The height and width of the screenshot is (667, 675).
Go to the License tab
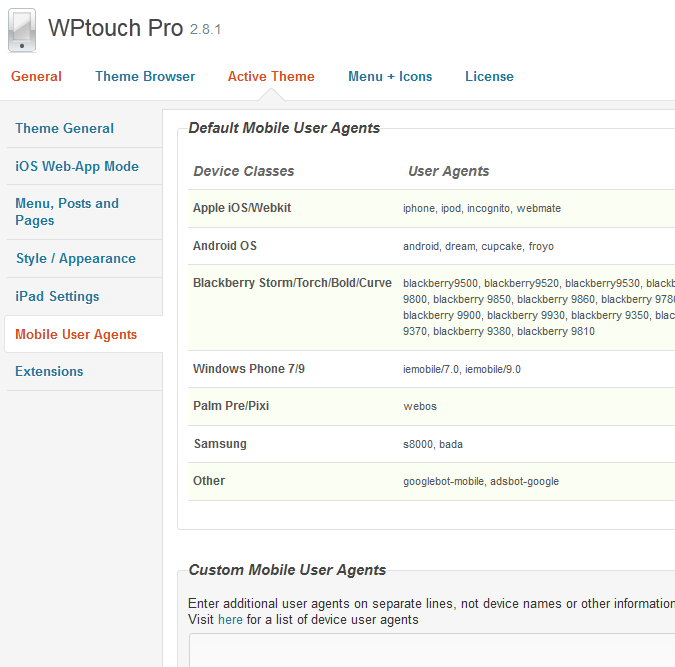(489, 76)
